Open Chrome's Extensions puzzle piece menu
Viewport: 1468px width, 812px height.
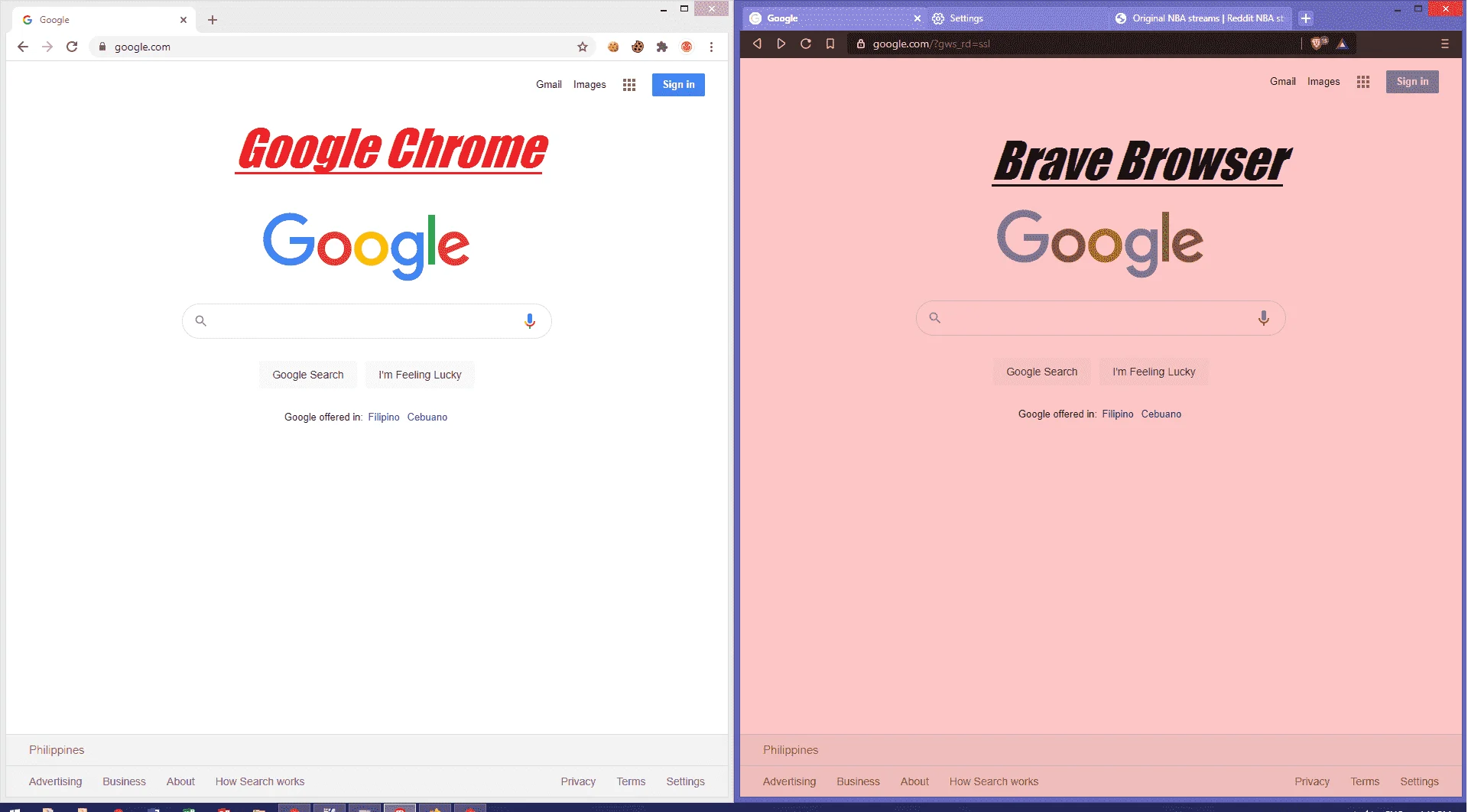(x=662, y=47)
